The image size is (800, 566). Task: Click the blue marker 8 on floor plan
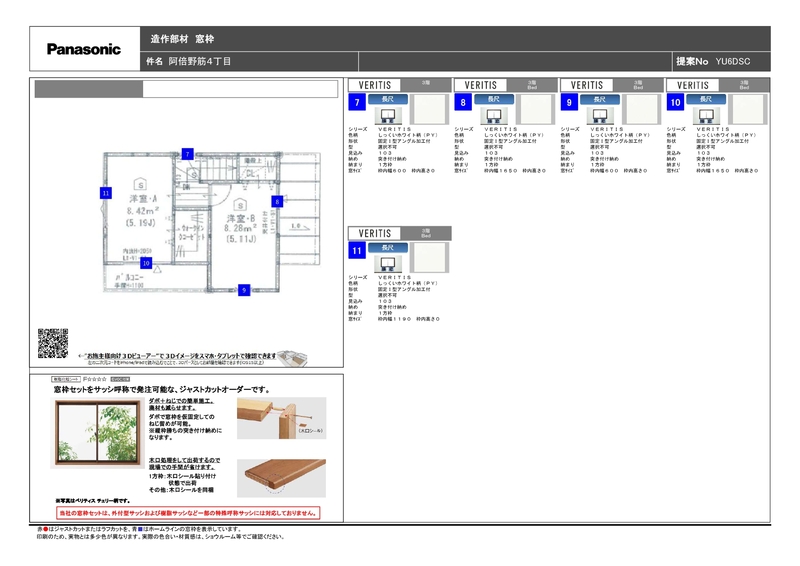pos(277,201)
